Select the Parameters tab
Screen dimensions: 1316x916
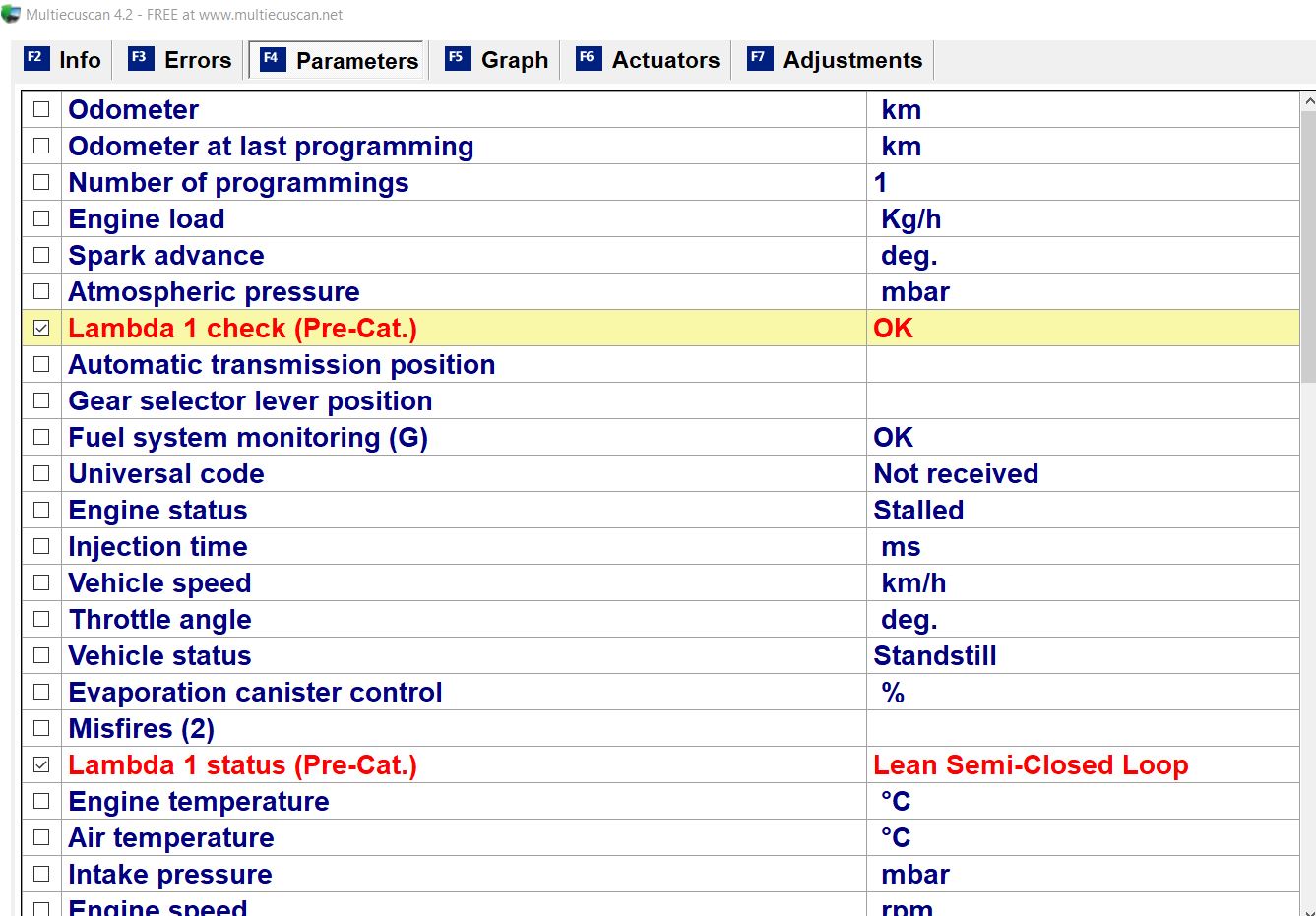tap(338, 60)
